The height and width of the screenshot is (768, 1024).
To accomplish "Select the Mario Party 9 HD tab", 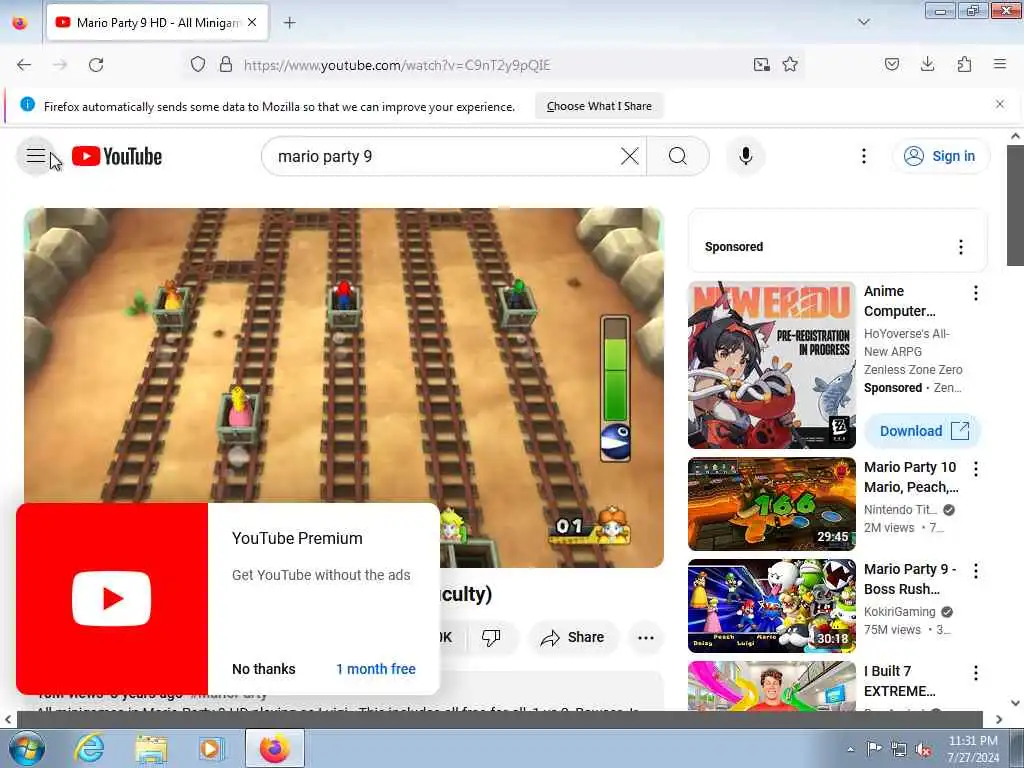I will (157, 23).
